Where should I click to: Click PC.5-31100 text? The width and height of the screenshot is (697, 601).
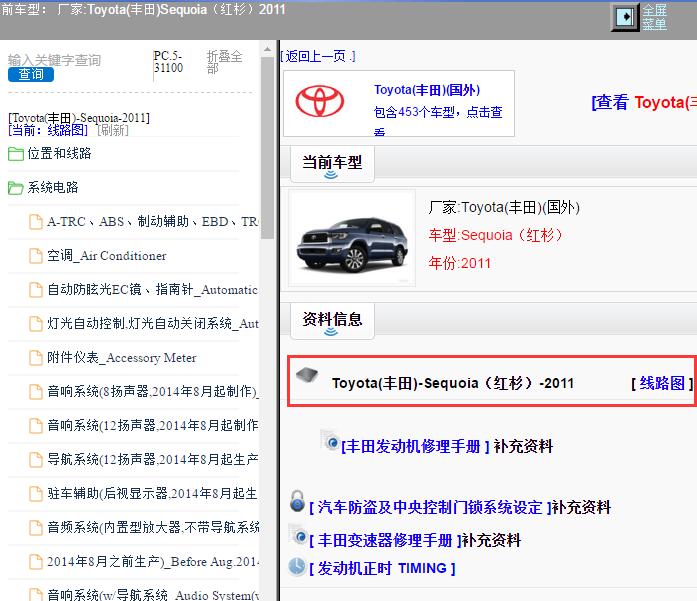(168, 62)
